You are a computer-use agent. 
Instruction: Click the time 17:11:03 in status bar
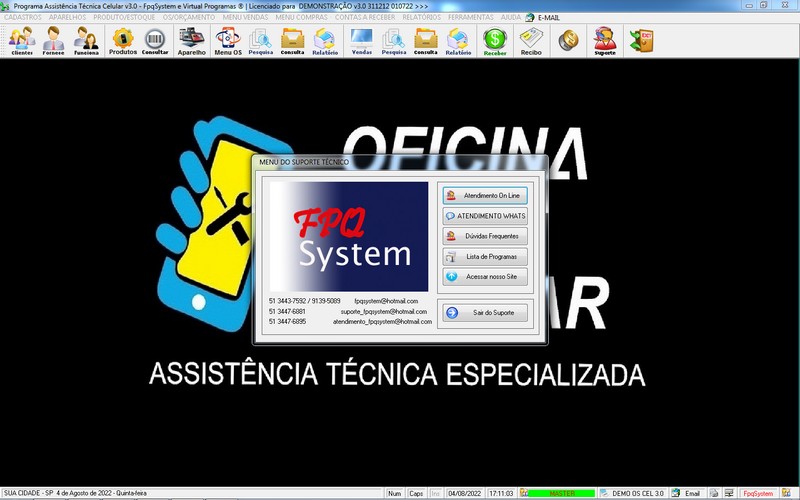coord(501,493)
